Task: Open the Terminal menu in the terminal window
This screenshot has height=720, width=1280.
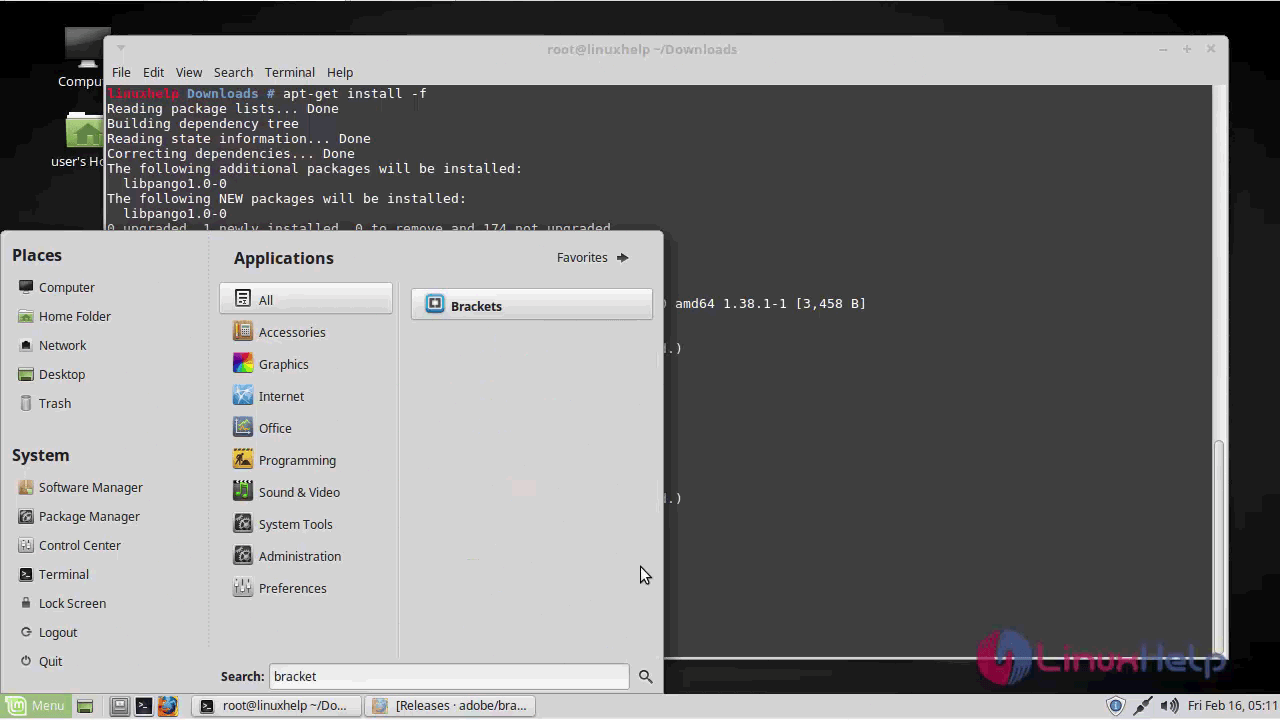Action: 289,72
